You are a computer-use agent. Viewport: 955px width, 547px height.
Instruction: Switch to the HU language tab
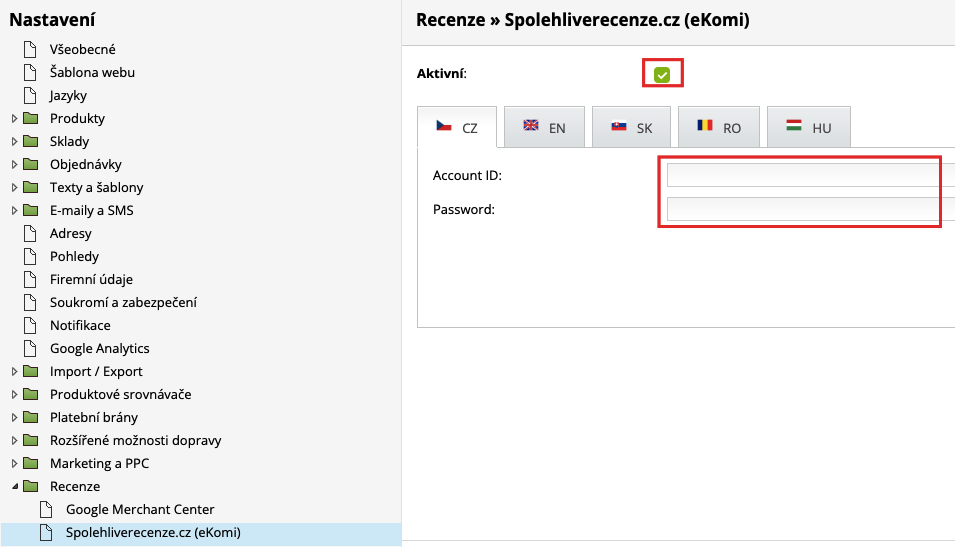(x=809, y=127)
